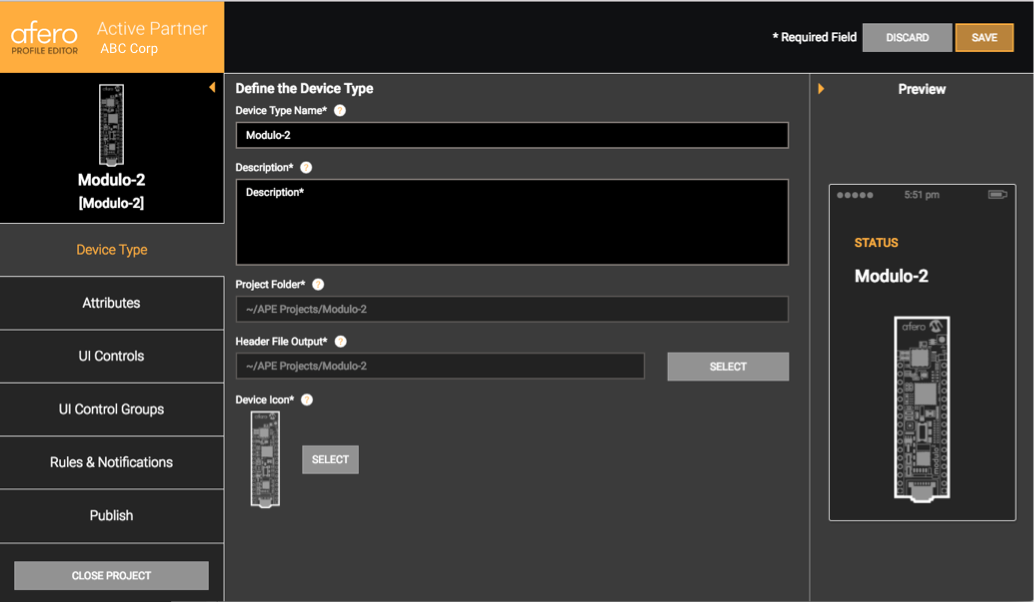Click the battery icon in phone preview
Screen dimensions: 1034x602
tap(997, 195)
